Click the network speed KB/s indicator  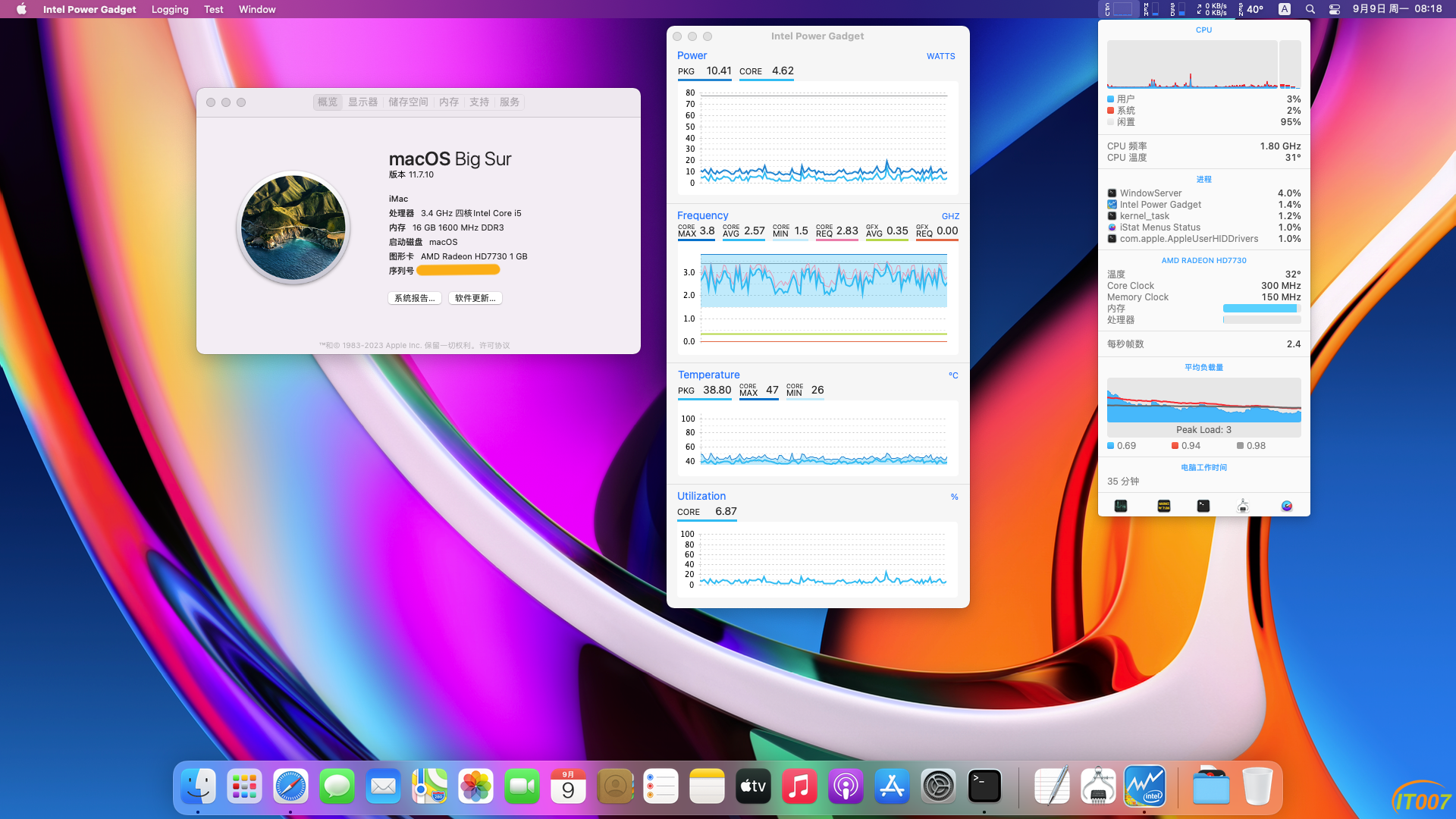(1212, 9)
